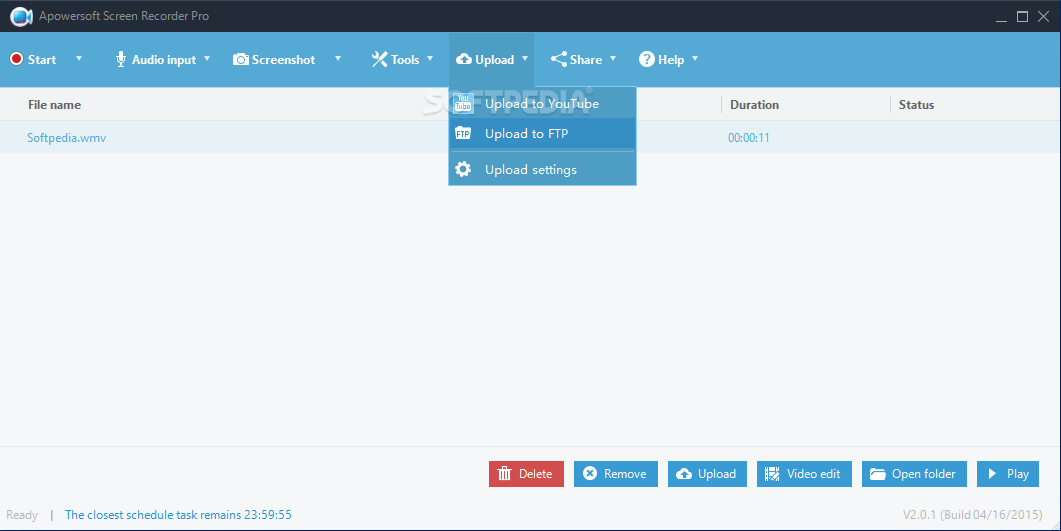Click the camera Screenshot icon
Screen dimensions: 1061x531
240,60
